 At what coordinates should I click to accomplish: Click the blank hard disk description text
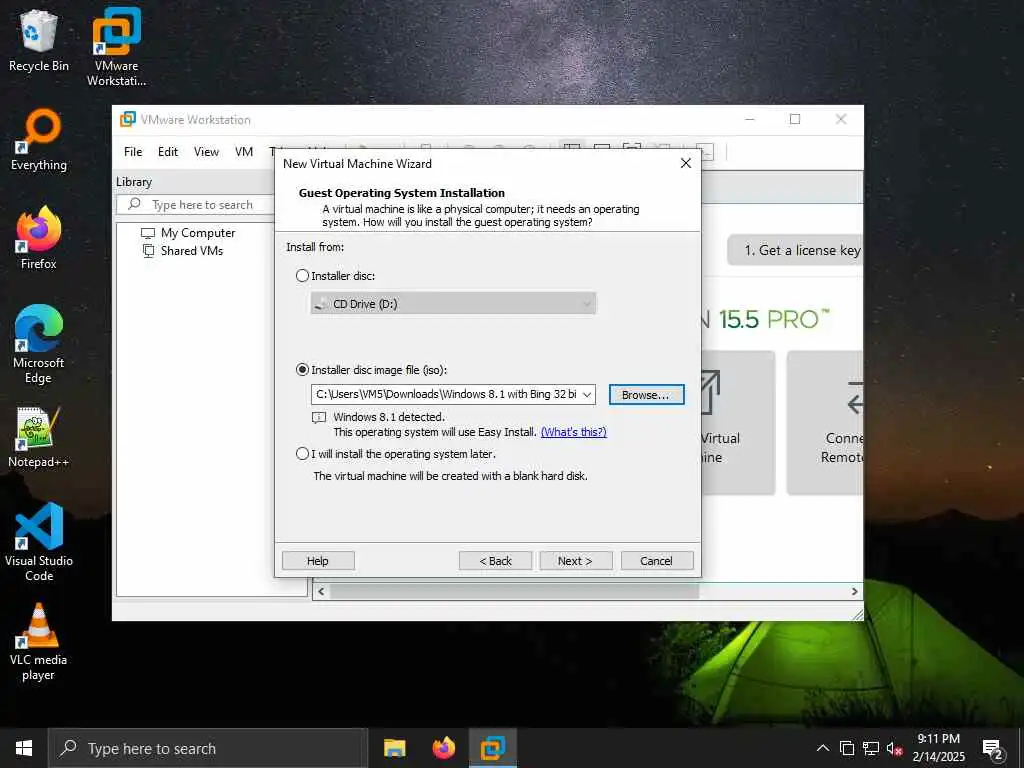[451, 476]
